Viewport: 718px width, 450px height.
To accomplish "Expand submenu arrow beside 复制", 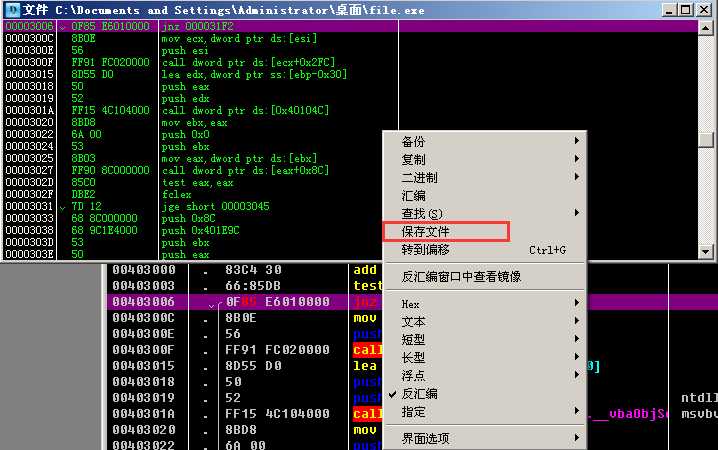I will [577, 158].
